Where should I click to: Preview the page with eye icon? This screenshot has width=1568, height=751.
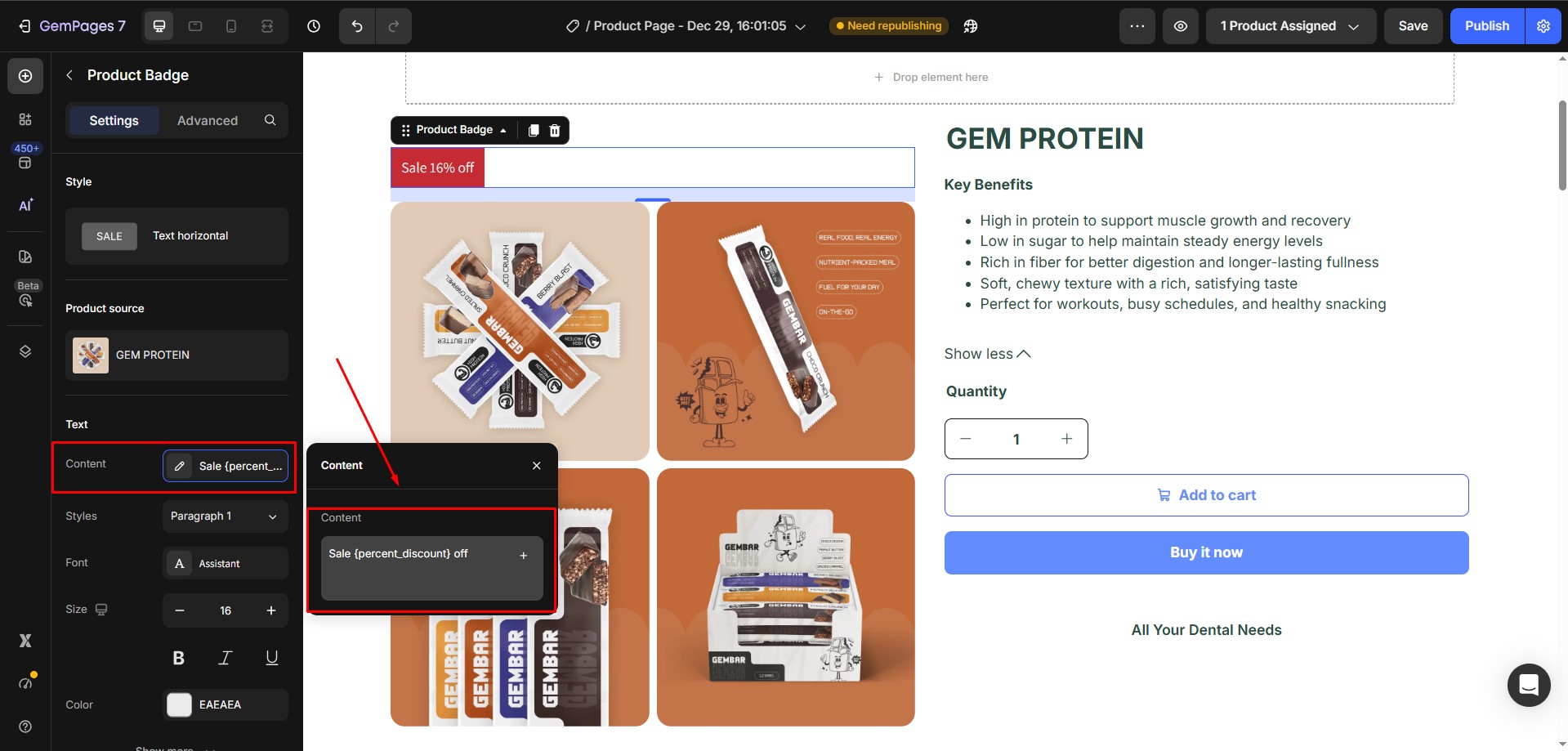[x=1181, y=26]
